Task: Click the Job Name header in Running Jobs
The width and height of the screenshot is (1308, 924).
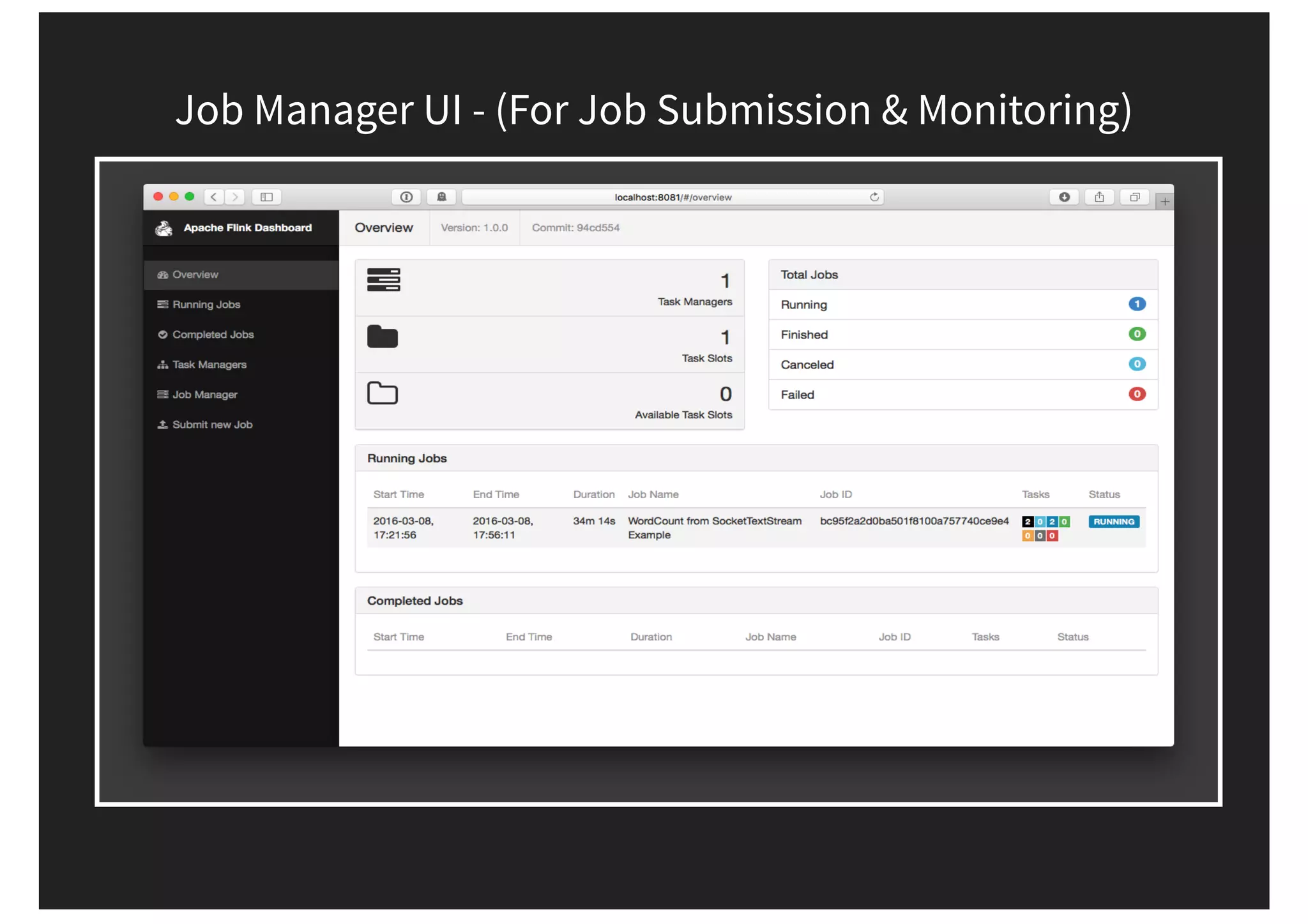Action: point(653,495)
